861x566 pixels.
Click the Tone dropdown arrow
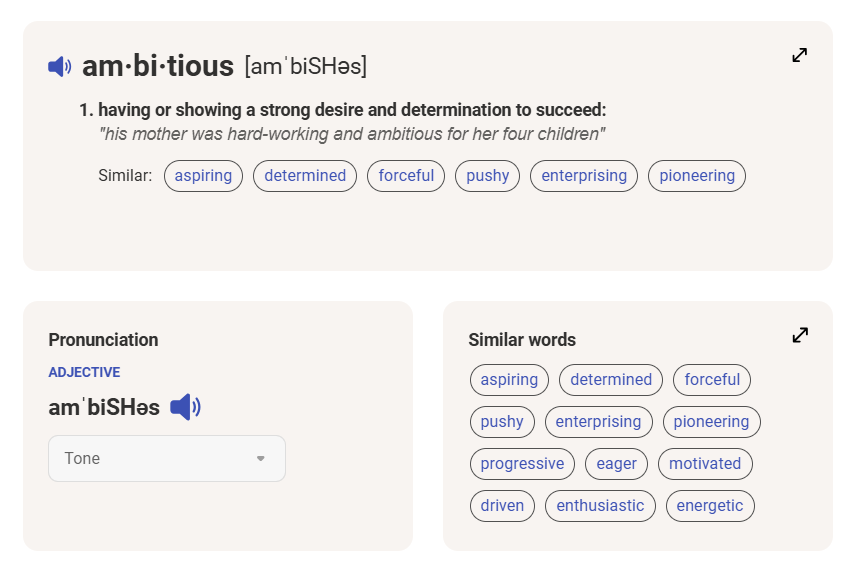point(261,459)
